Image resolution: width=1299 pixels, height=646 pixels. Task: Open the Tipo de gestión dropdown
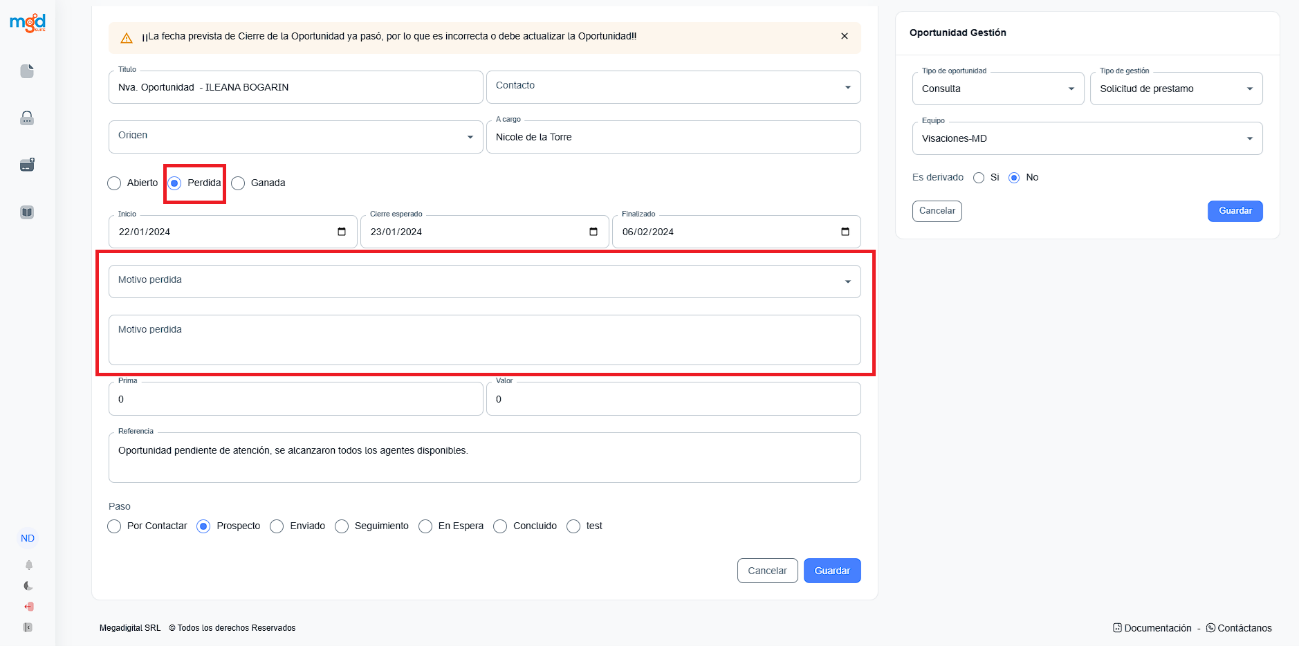1249,89
